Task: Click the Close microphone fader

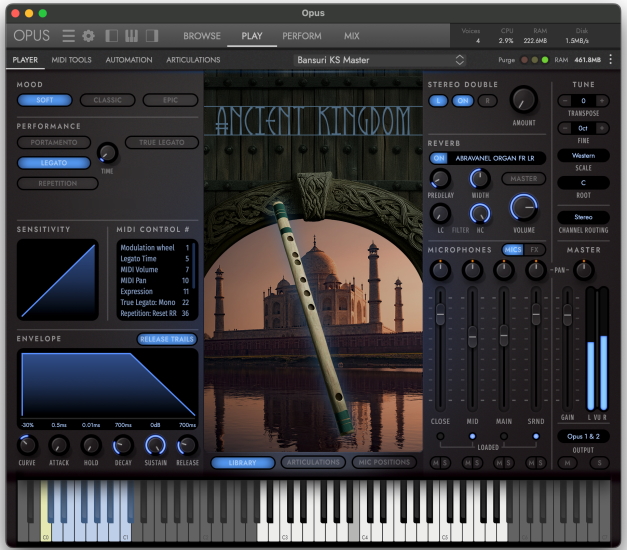Action: coord(440,314)
